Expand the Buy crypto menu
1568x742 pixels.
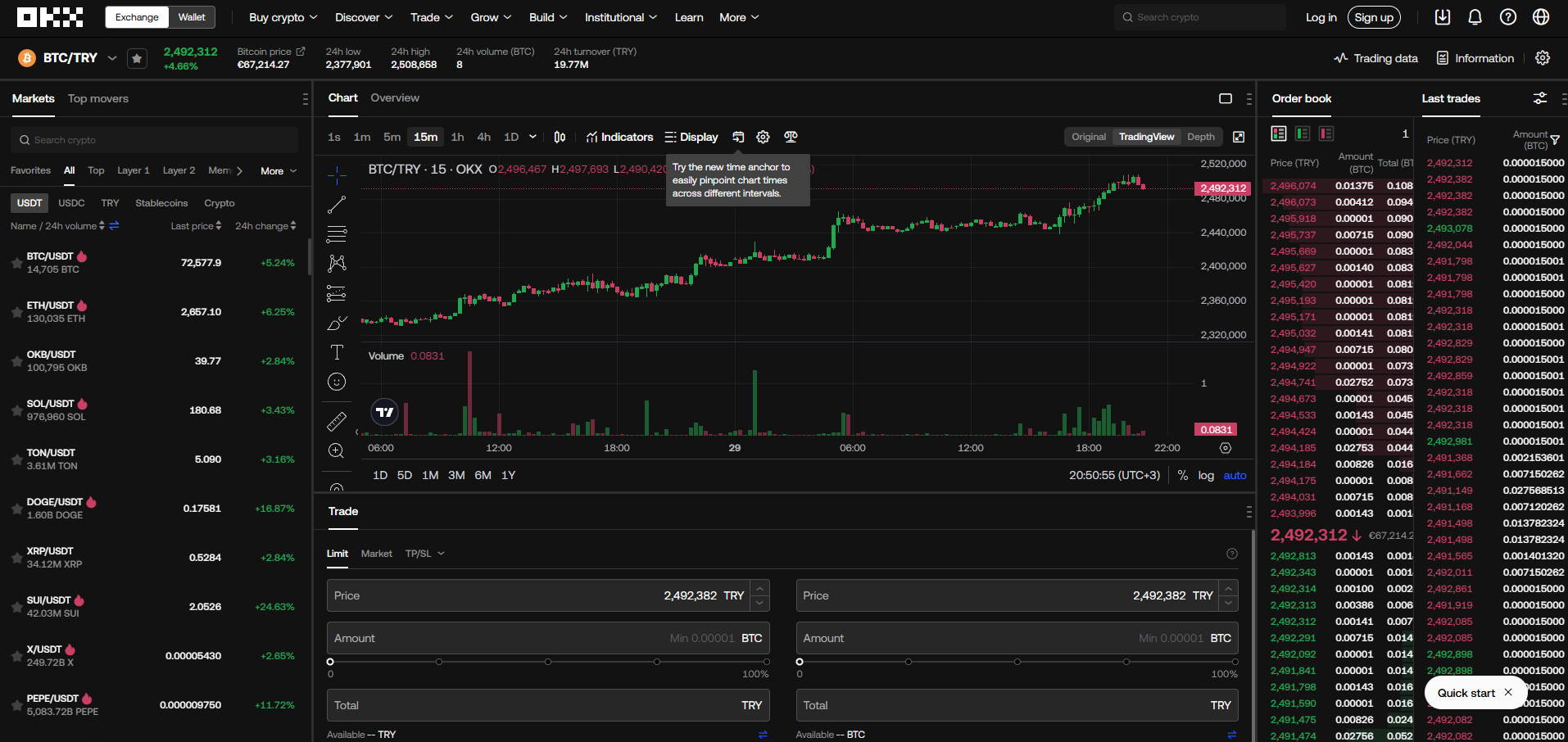(x=283, y=17)
